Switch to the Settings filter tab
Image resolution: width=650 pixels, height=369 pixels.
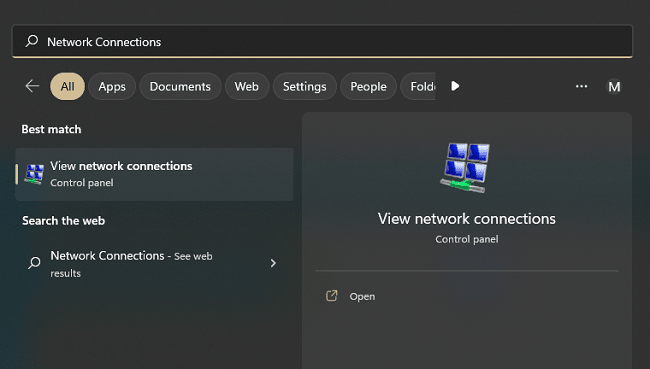[x=305, y=86]
